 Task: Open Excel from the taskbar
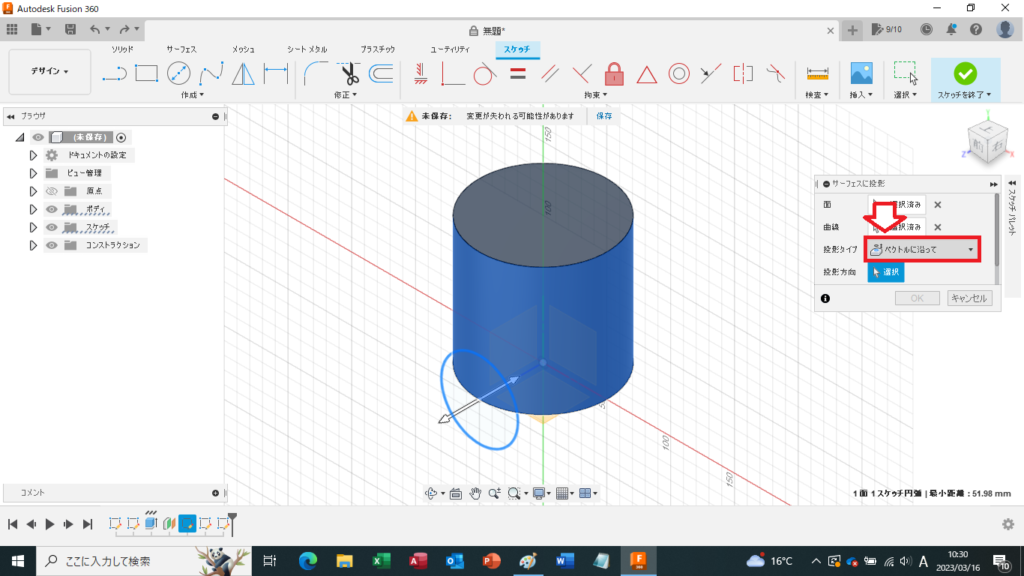[381, 561]
